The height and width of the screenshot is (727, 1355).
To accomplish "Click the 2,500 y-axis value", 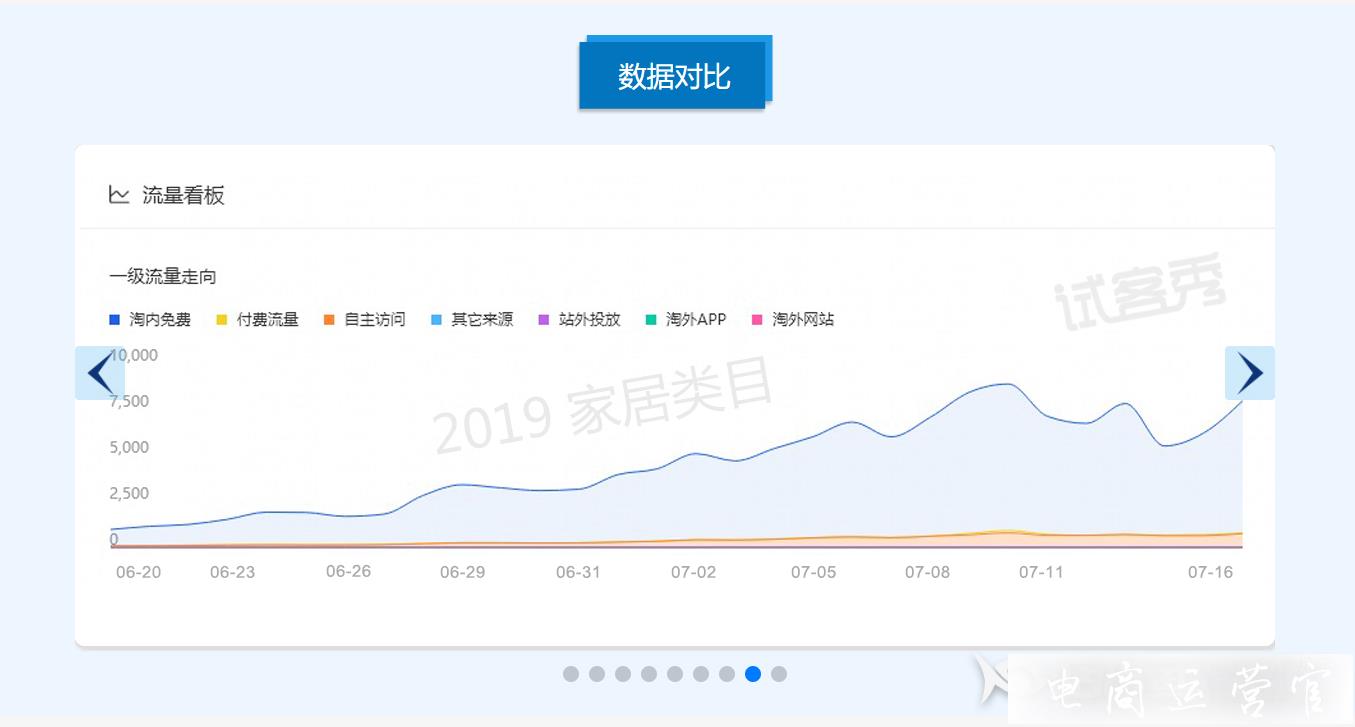I will pos(129,493).
